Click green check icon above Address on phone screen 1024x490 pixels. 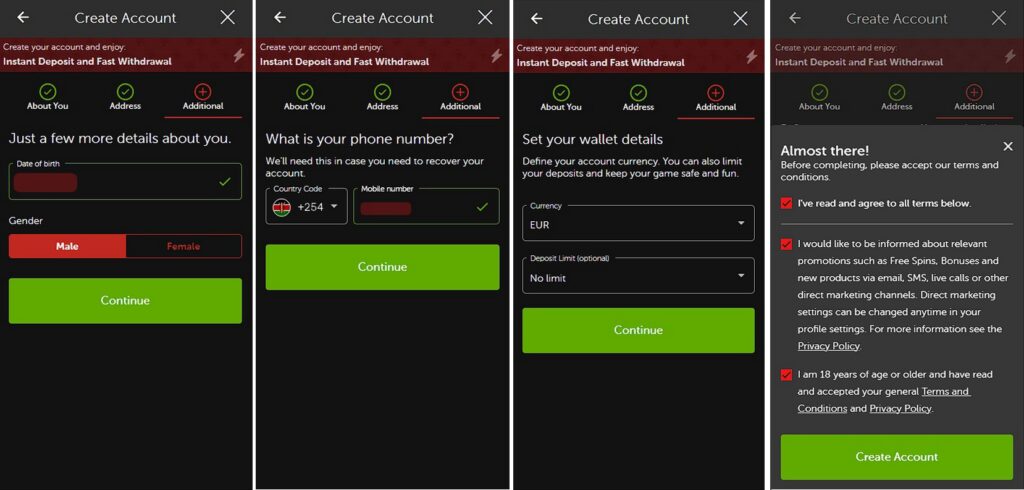(x=382, y=91)
